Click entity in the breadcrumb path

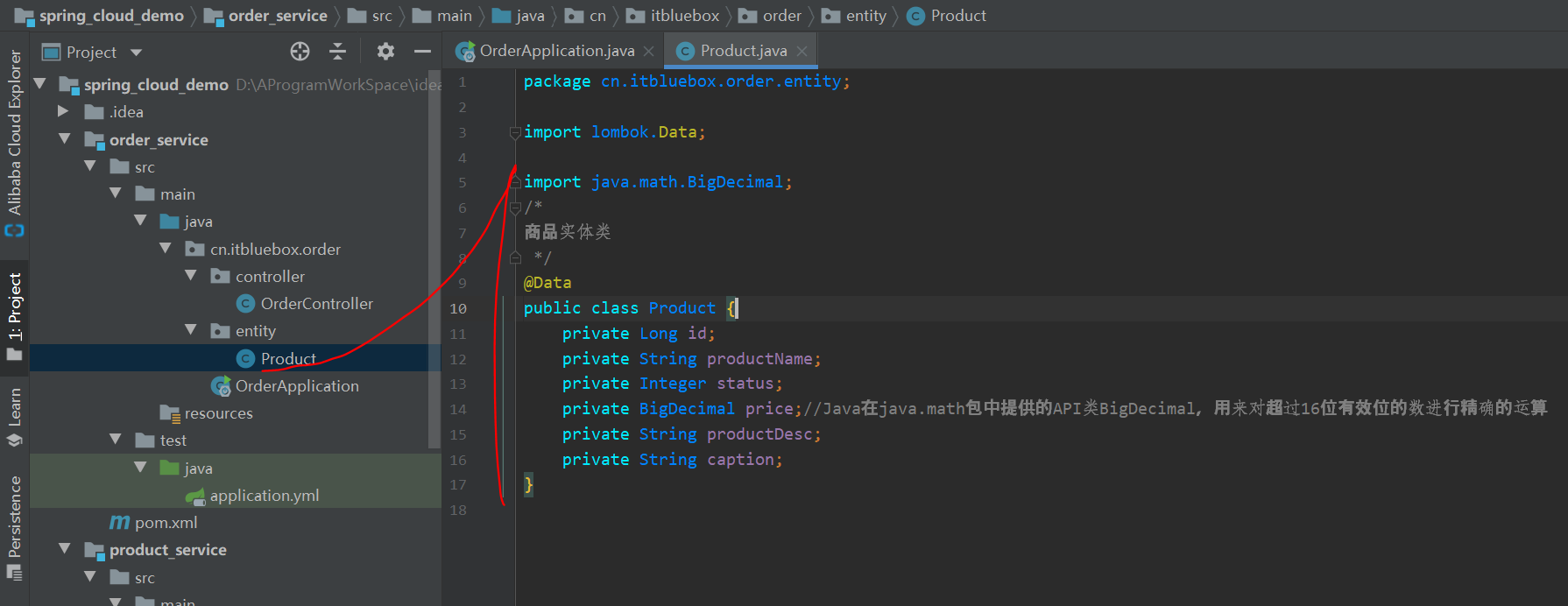(x=865, y=16)
